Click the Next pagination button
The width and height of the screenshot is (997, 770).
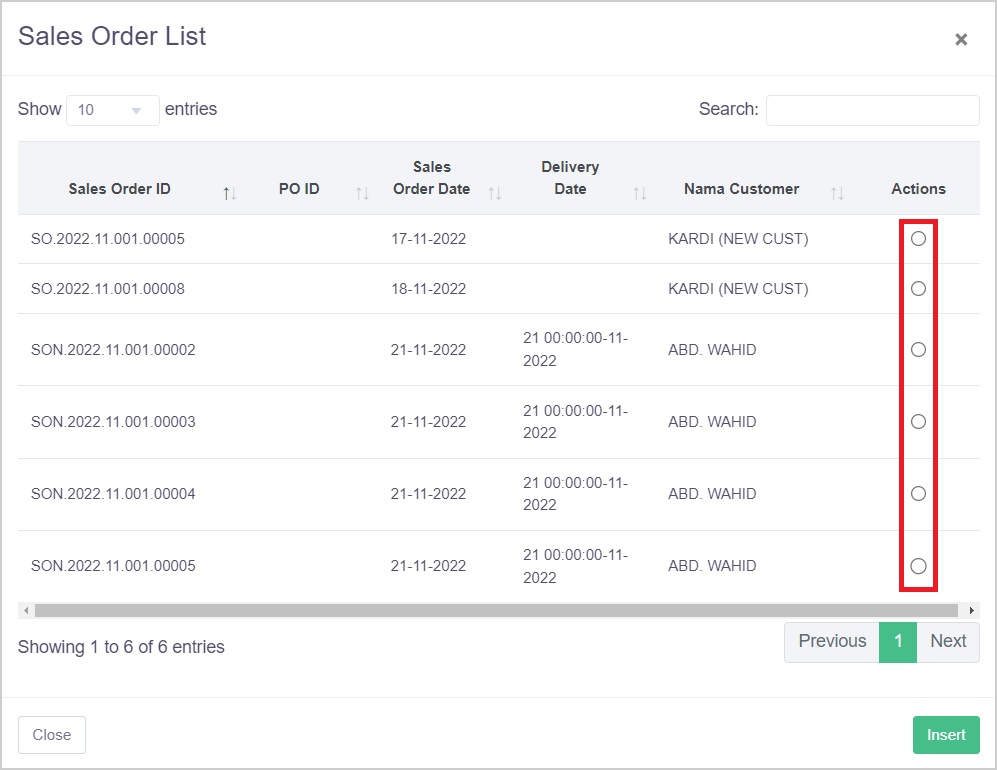[x=948, y=642]
